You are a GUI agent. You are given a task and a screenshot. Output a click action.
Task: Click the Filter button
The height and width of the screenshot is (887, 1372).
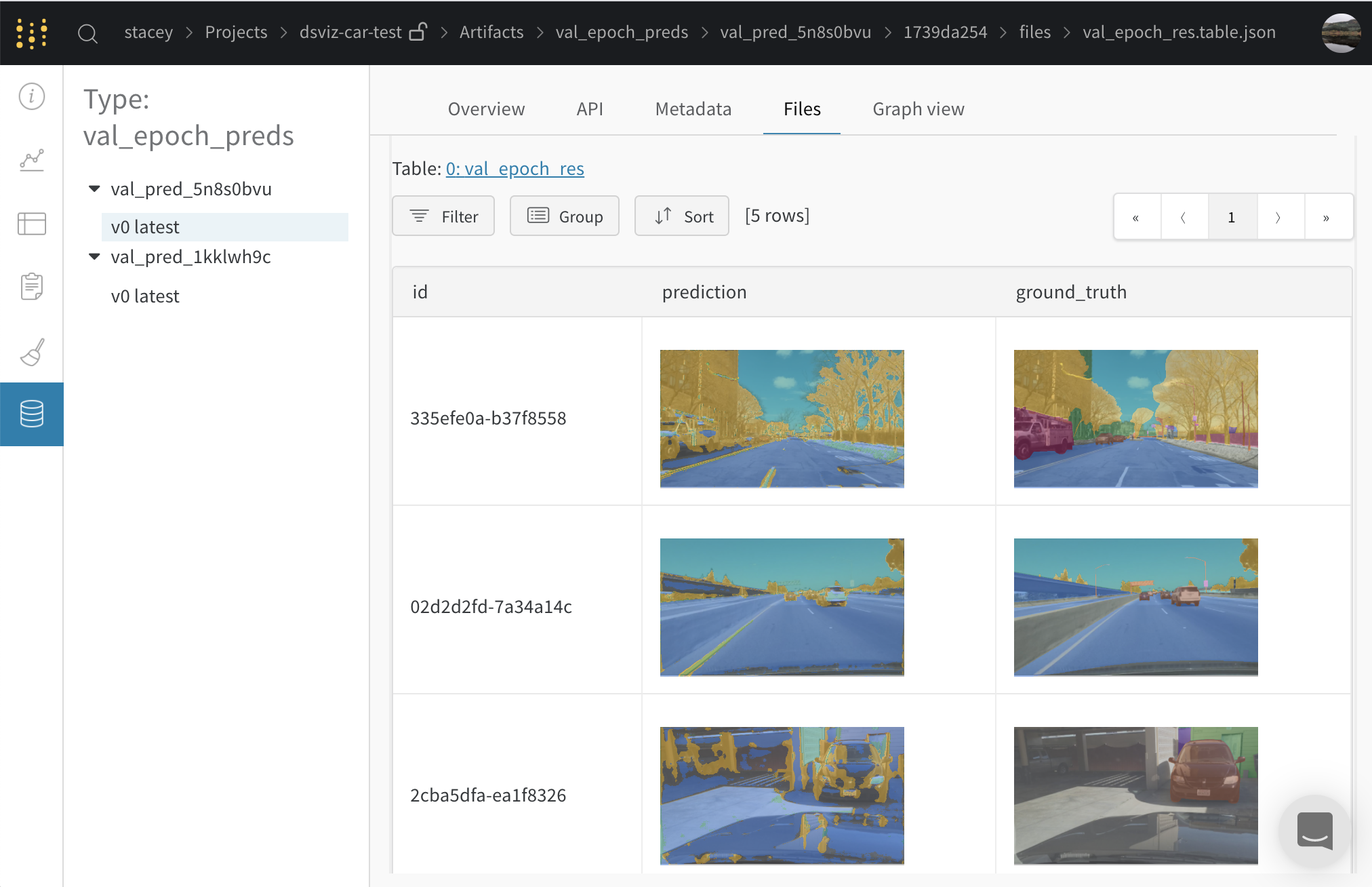point(443,216)
